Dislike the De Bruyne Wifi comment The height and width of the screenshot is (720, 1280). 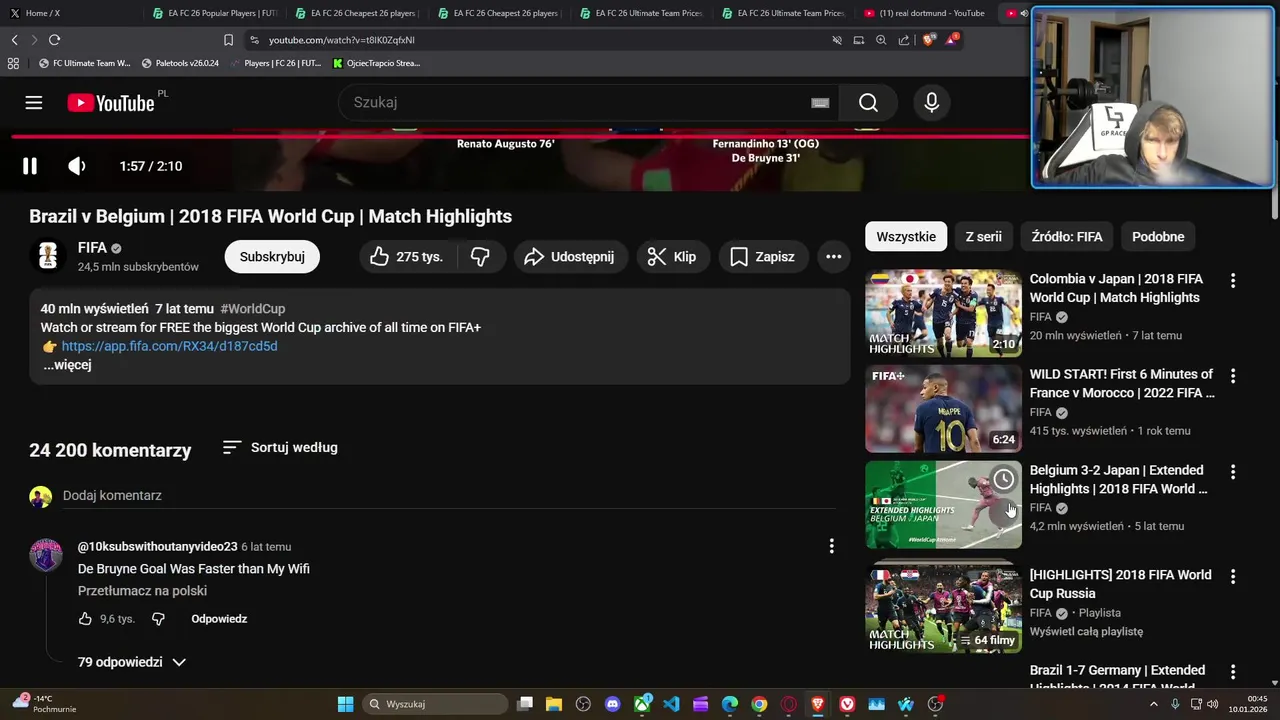[158, 619]
